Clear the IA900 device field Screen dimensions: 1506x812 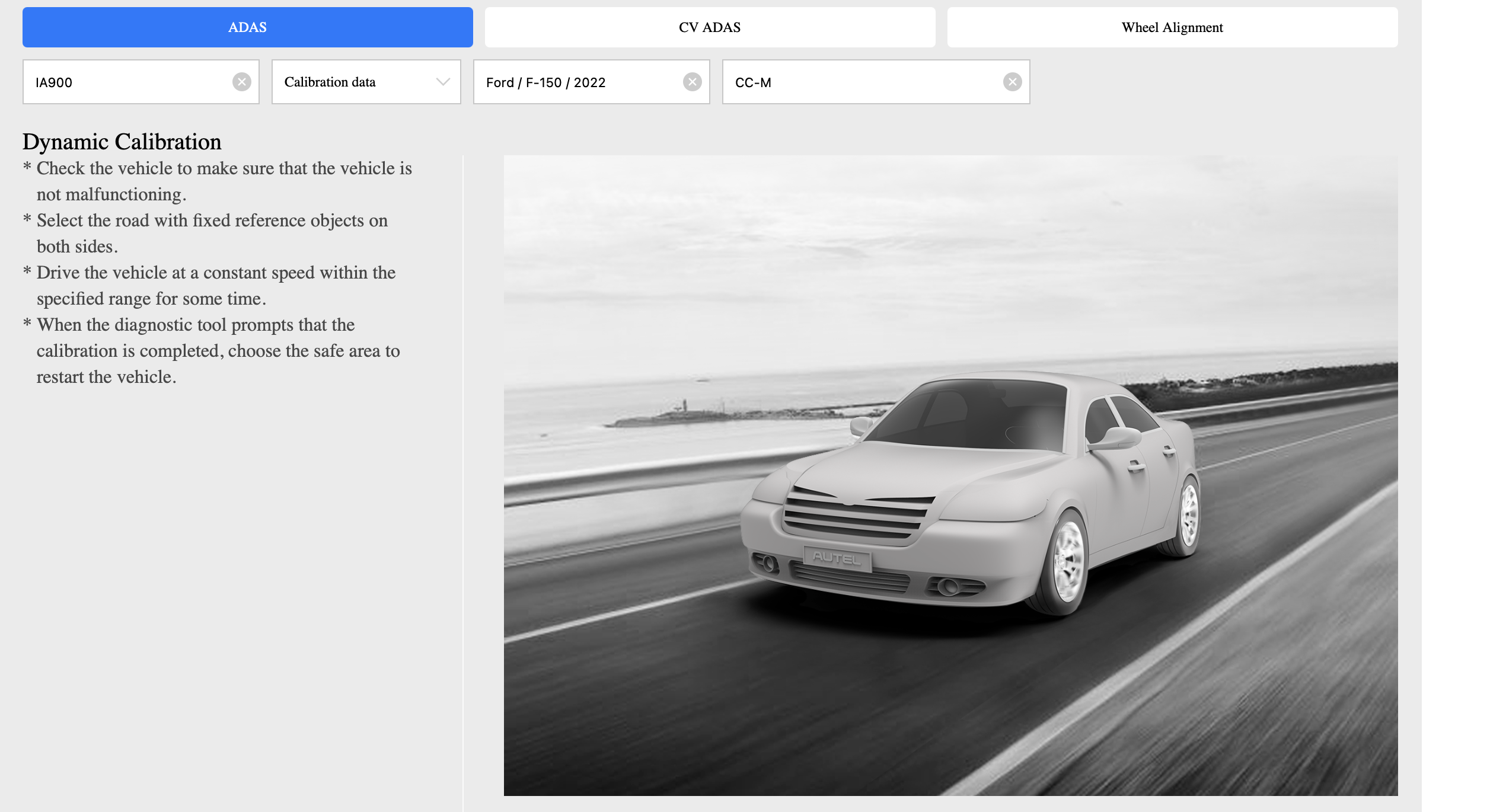click(x=241, y=82)
